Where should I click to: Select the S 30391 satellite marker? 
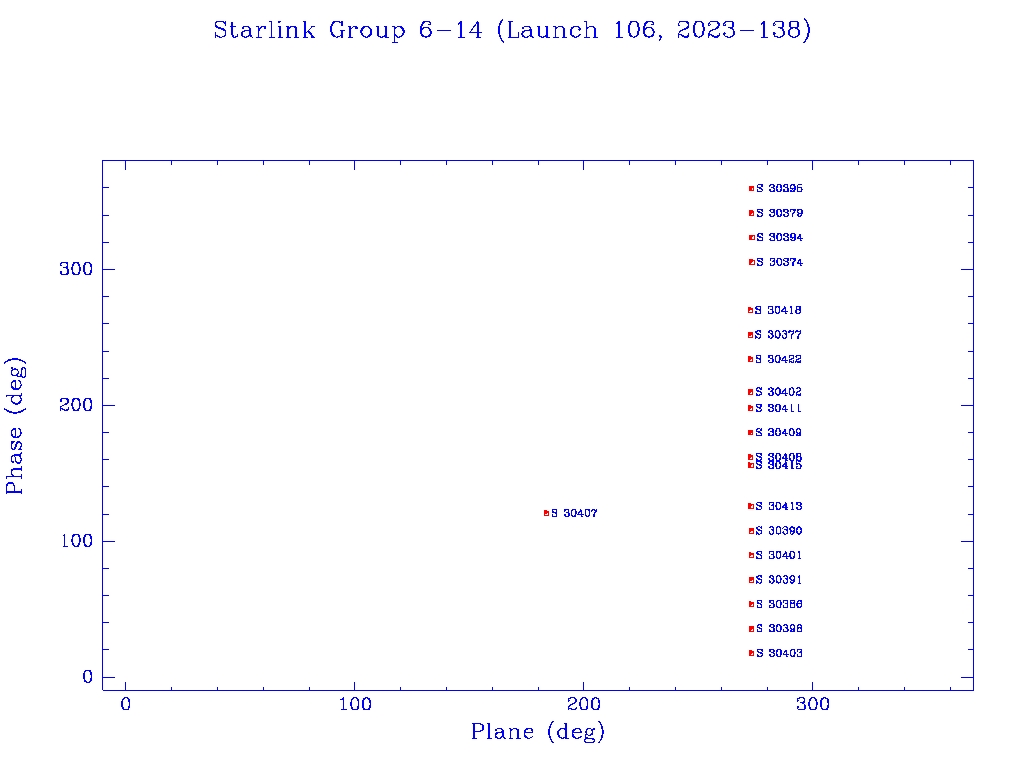coord(751,580)
